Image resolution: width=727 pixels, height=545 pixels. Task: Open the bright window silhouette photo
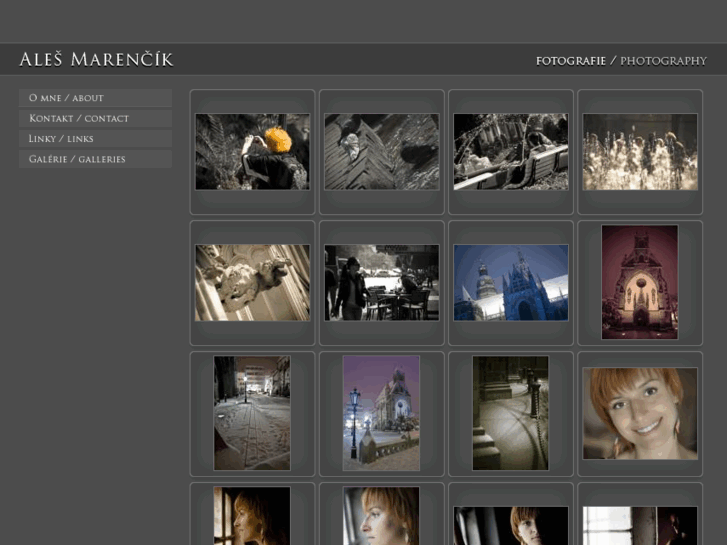click(x=640, y=526)
